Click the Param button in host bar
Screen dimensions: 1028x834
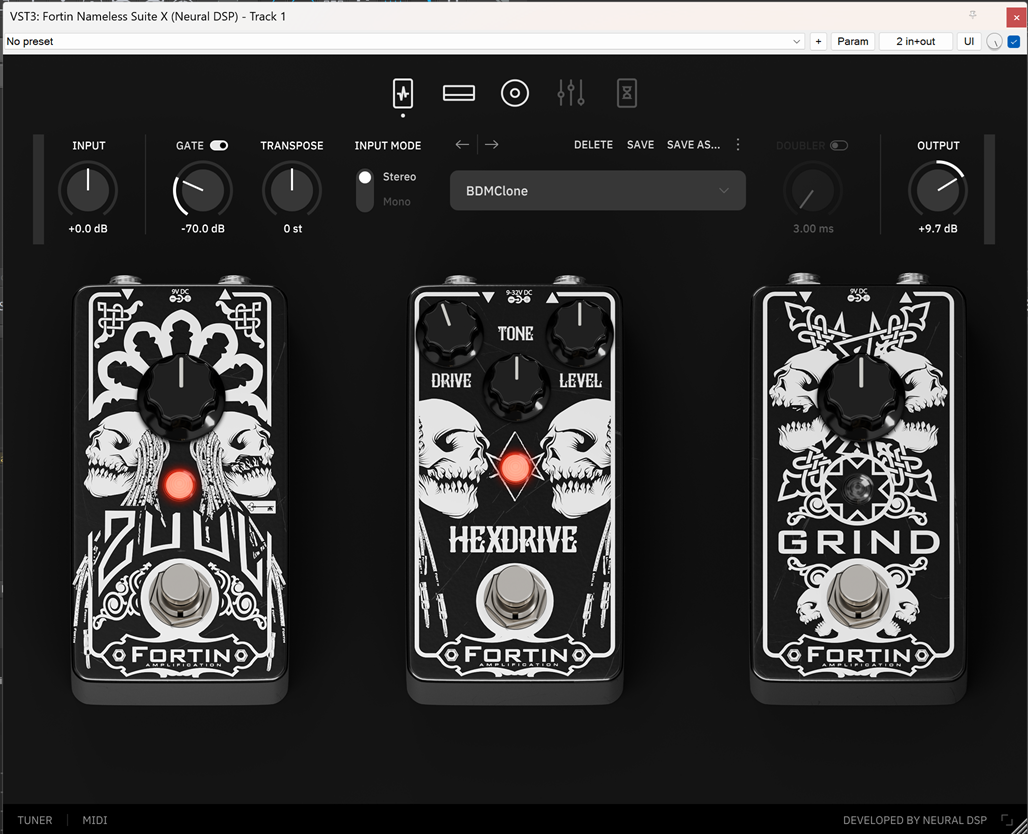point(852,41)
